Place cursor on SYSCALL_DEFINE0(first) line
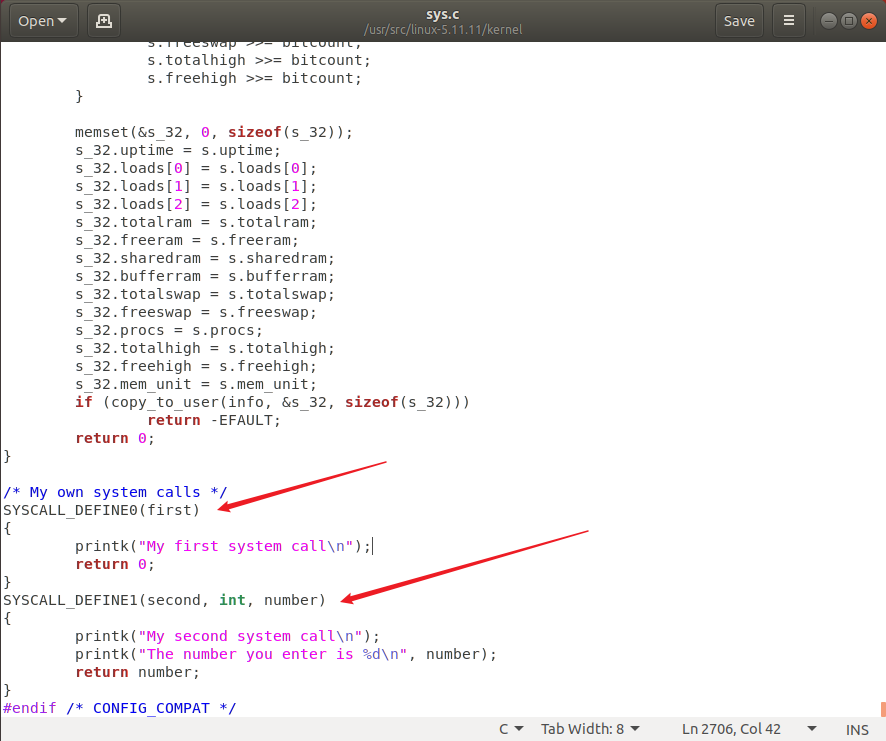Screen dimensions: 886x741 pos(102,510)
